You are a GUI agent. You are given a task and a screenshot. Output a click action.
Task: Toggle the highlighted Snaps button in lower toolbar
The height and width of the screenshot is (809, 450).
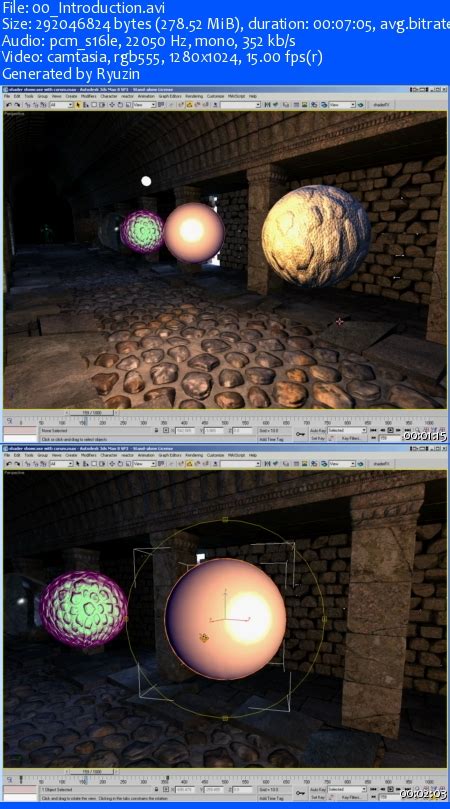[189, 464]
